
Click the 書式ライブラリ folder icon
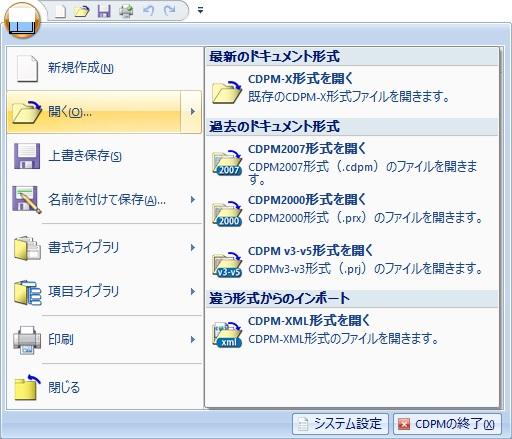tap(27, 248)
